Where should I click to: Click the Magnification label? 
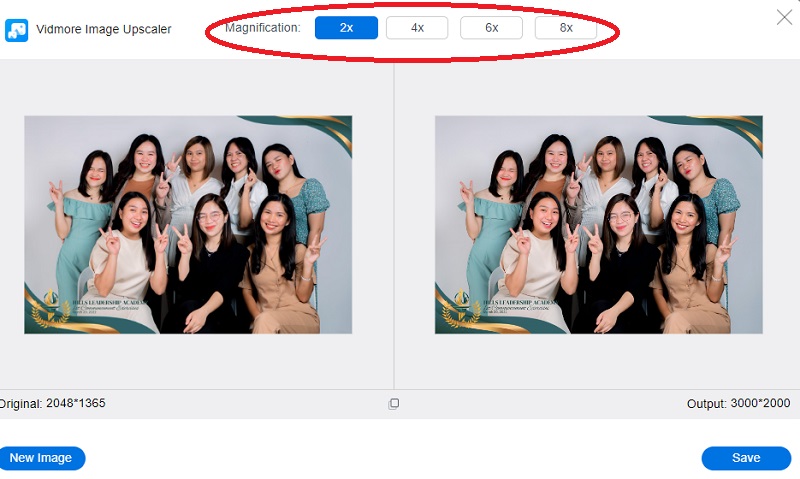pos(262,28)
